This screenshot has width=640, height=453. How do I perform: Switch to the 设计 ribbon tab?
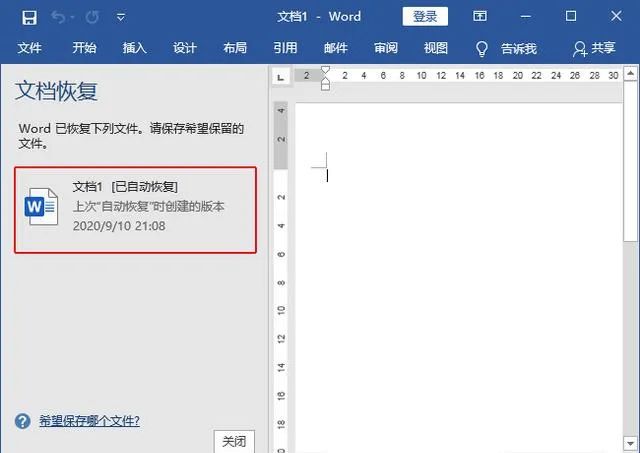coord(184,48)
